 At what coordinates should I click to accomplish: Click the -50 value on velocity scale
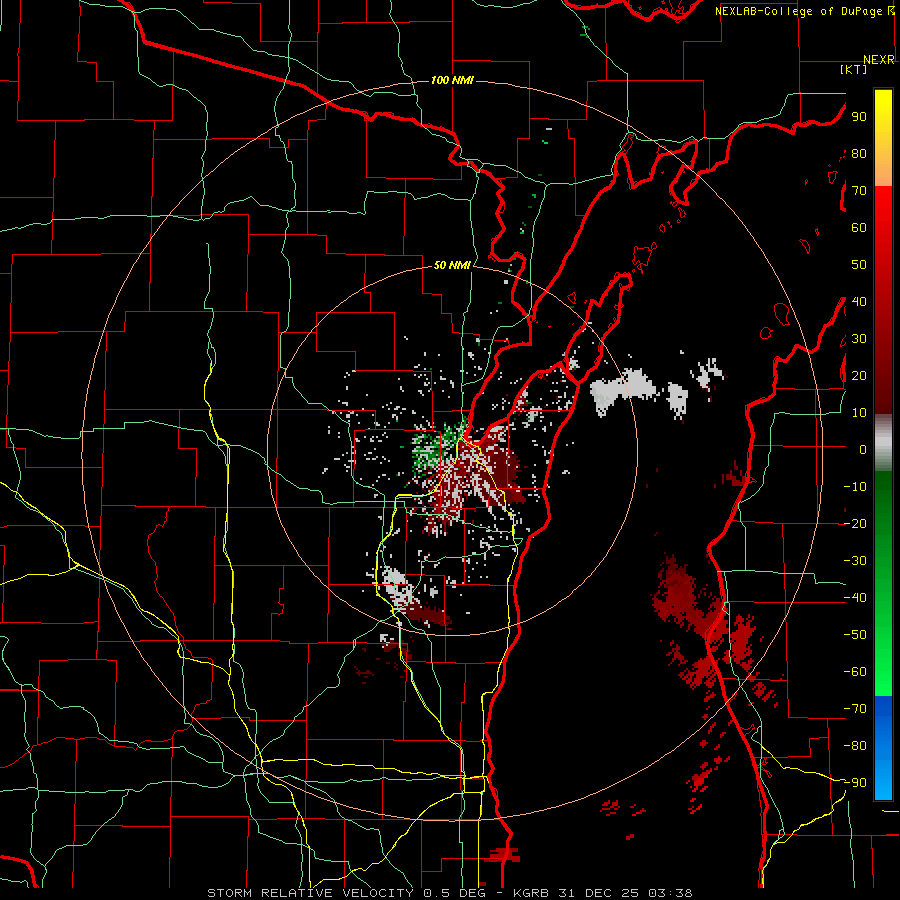pyautogui.click(x=855, y=635)
